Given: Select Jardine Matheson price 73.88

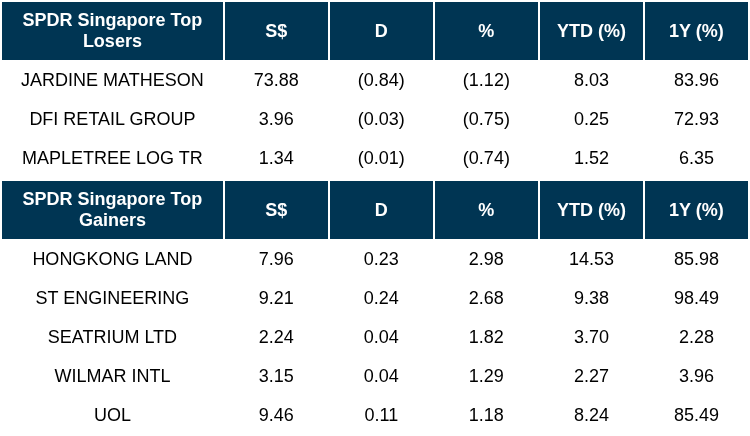Looking at the screenshot, I should coord(277,80).
